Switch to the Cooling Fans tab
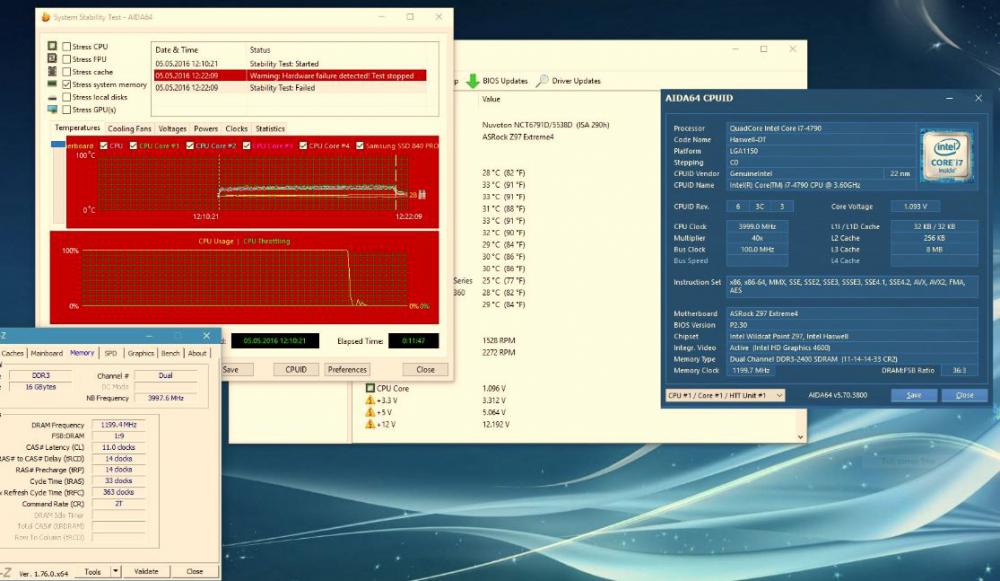 point(129,129)
